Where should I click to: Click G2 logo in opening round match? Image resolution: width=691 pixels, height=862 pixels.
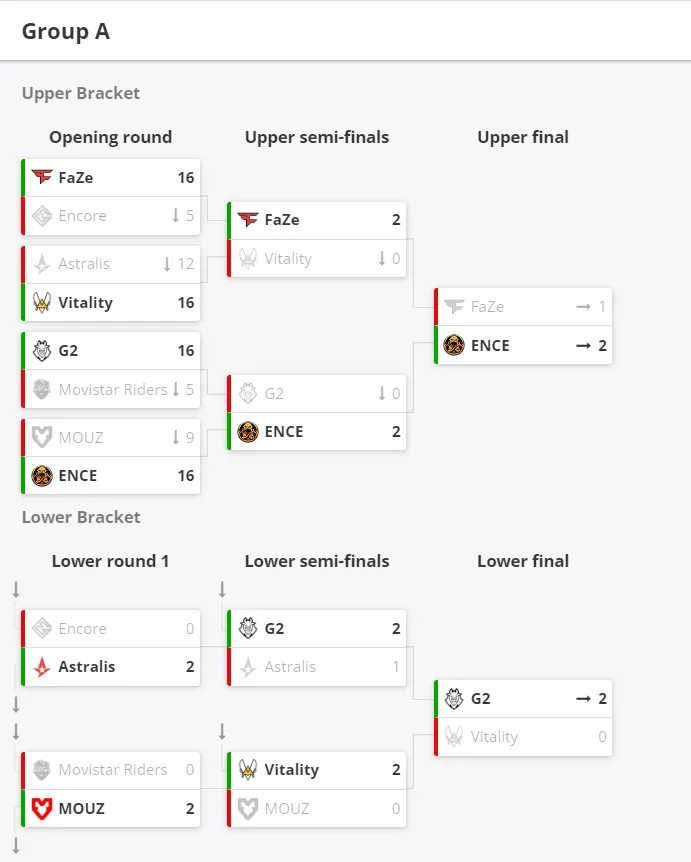click(42, 350)
